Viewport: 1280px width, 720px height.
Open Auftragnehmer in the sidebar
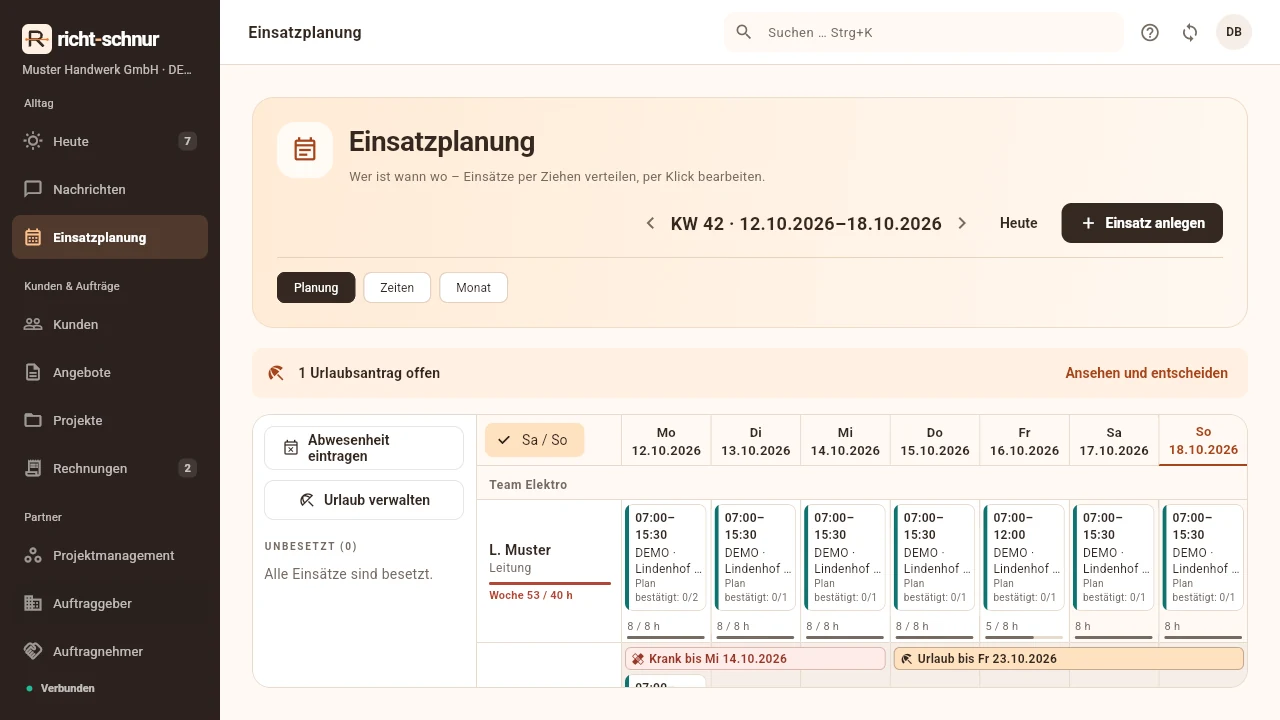(110, 651)
